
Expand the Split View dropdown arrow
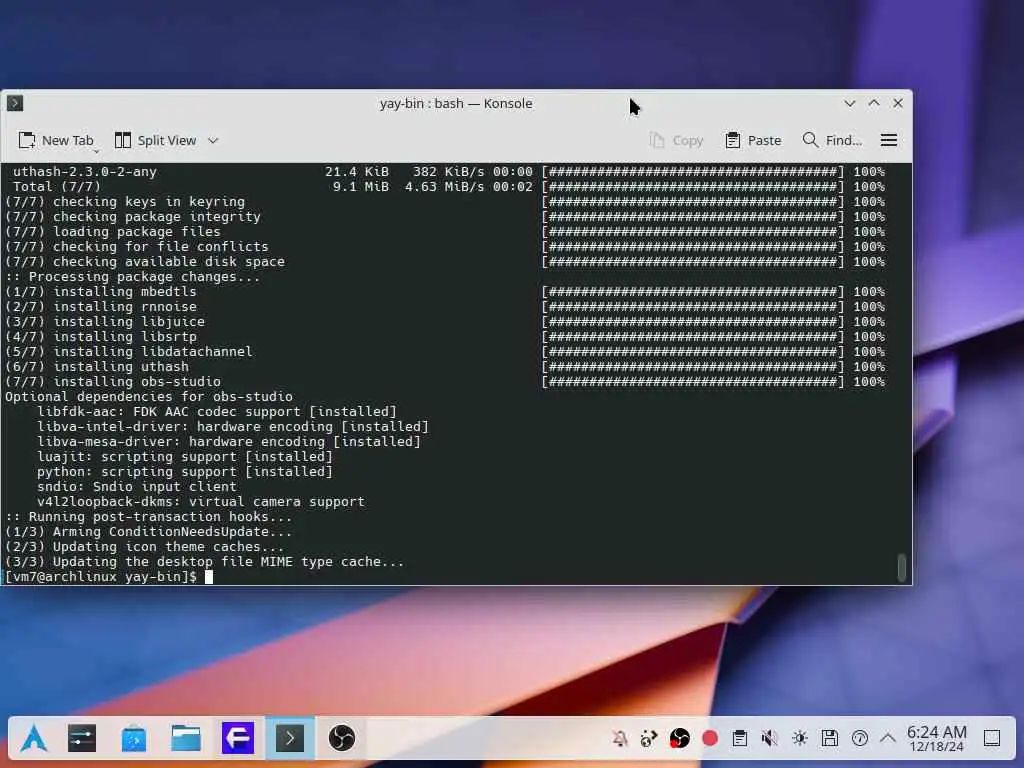[x=213, y=140]
